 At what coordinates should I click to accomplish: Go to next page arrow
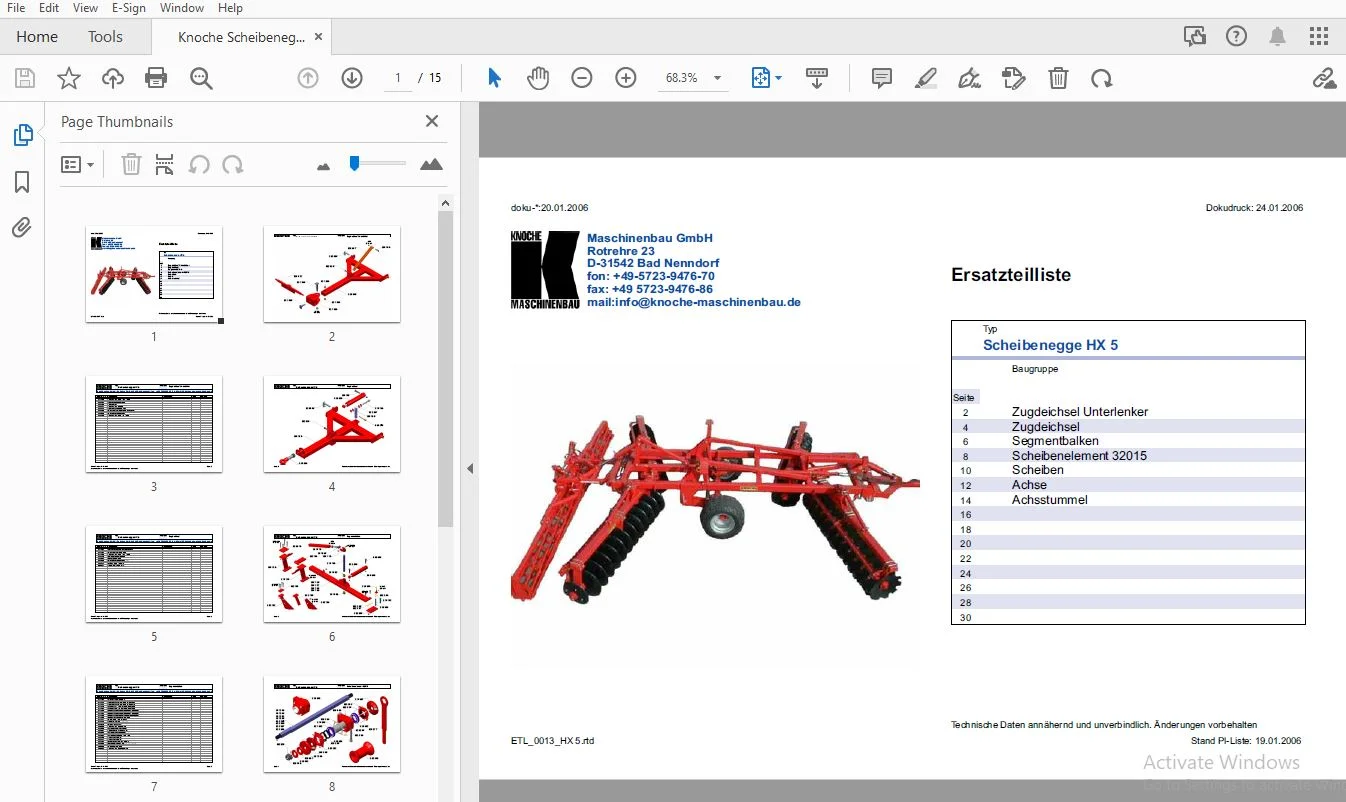tap(352, 78)
